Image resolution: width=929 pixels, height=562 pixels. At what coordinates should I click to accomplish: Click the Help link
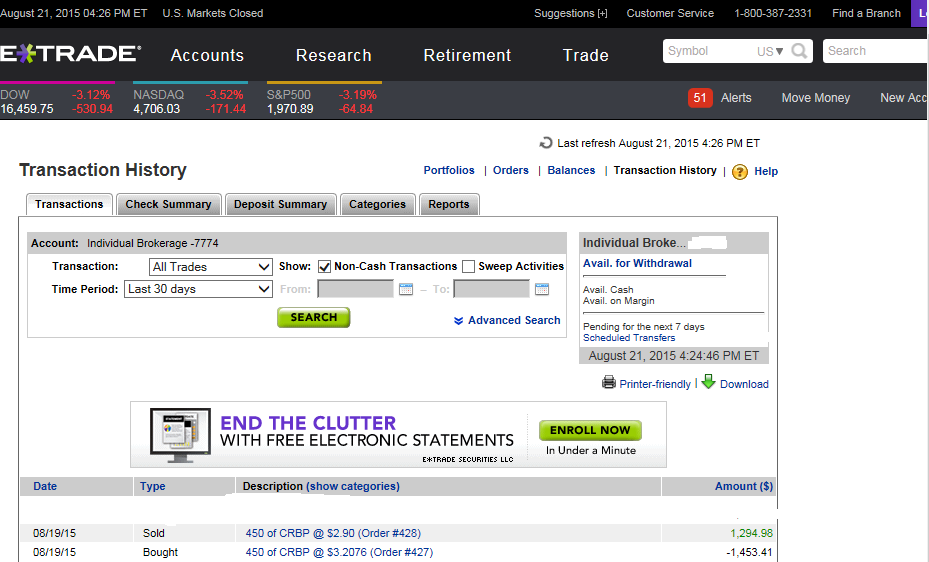click(766, 171)
